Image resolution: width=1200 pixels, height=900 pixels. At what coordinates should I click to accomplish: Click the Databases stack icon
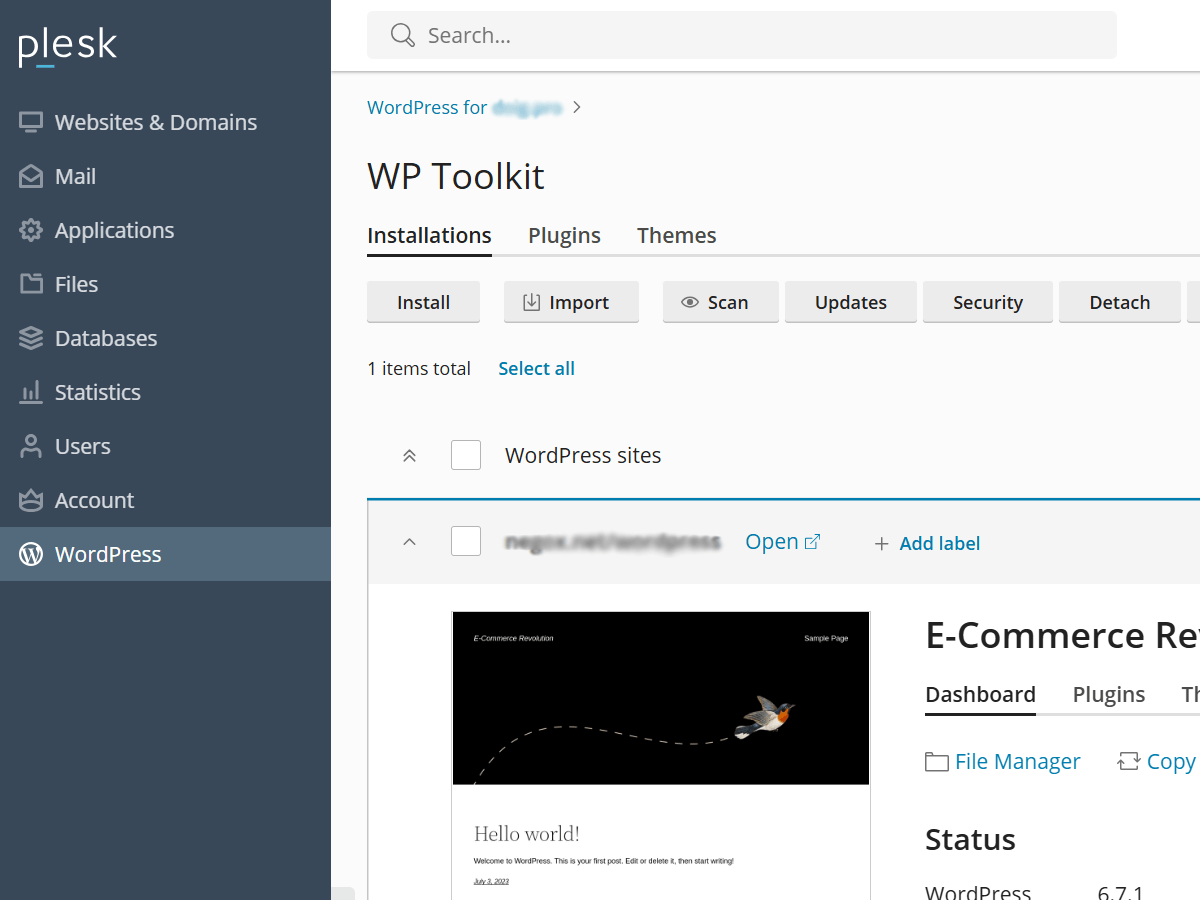[x=31, y=338]
